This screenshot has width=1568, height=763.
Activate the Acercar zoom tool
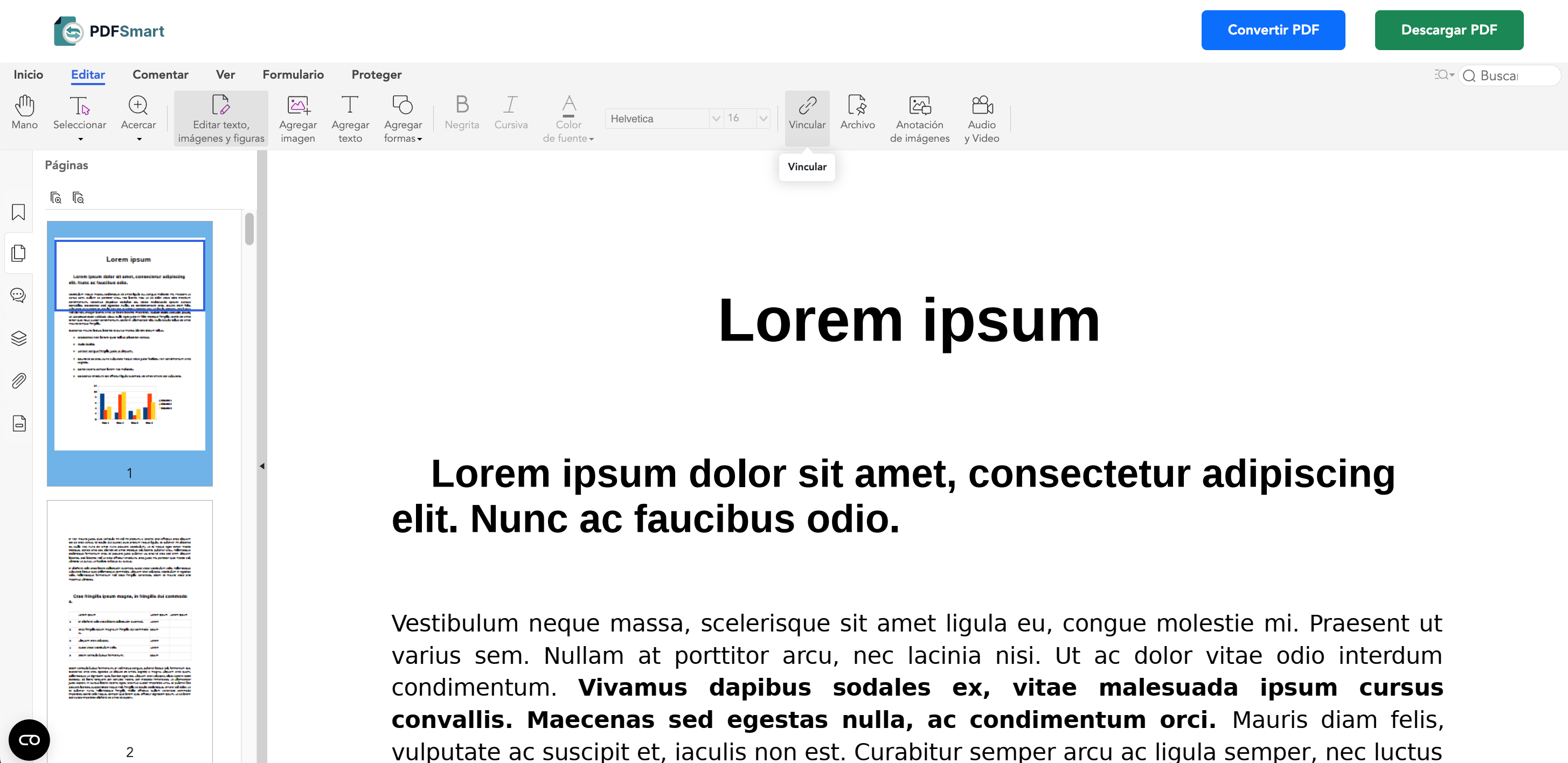pos(138,113)
